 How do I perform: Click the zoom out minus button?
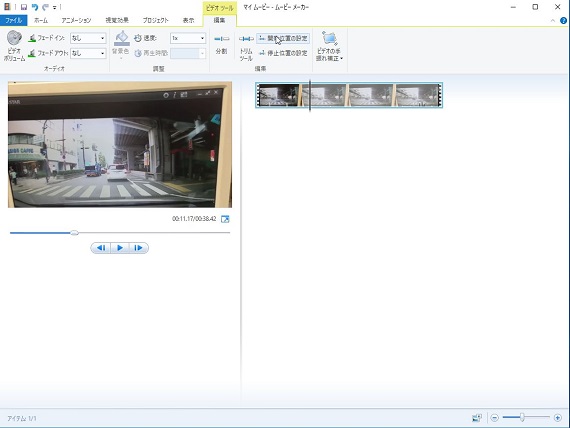[494, 418]
